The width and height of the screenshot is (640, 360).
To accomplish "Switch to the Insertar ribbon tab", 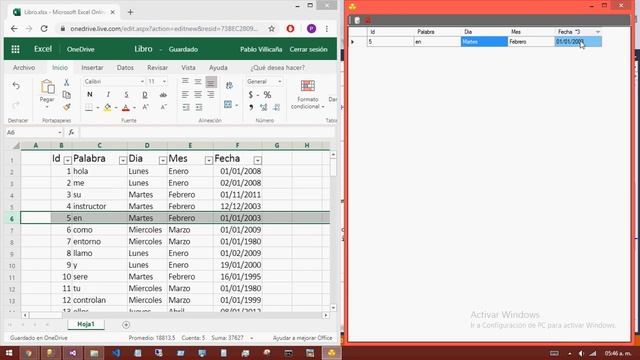I will [92, 68].
